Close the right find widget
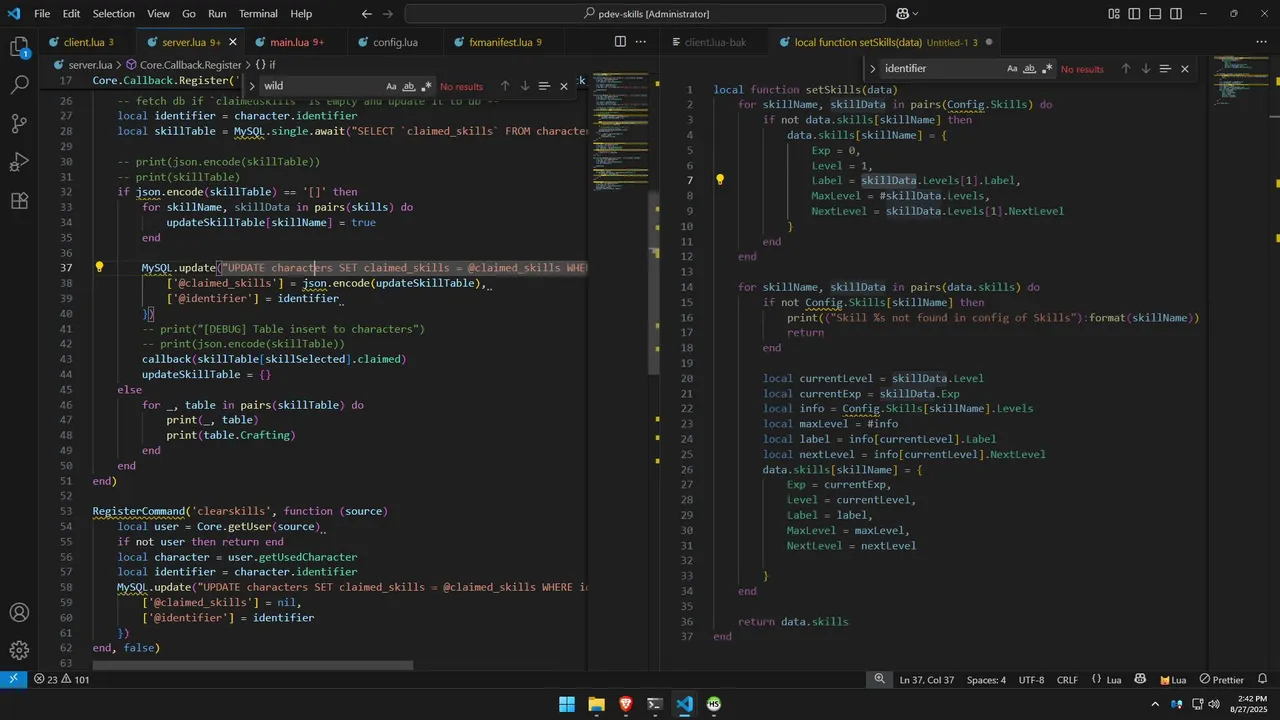This screenshot has width=1280, height=720. [1185, 69]
